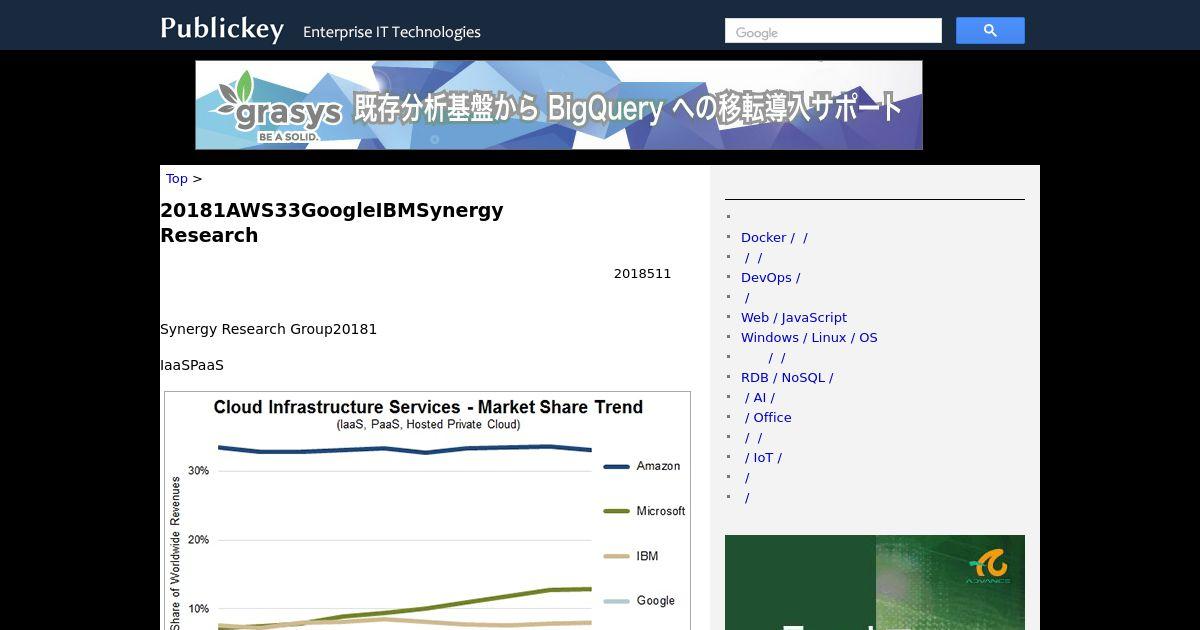1200x630 pixels.
Task: Go to the Top breadcrumb link
Action: pos(177,178)
